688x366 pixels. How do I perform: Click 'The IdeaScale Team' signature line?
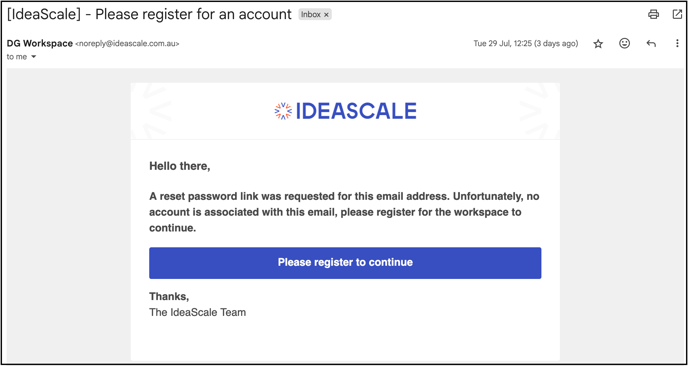click(x=197, y=313)
